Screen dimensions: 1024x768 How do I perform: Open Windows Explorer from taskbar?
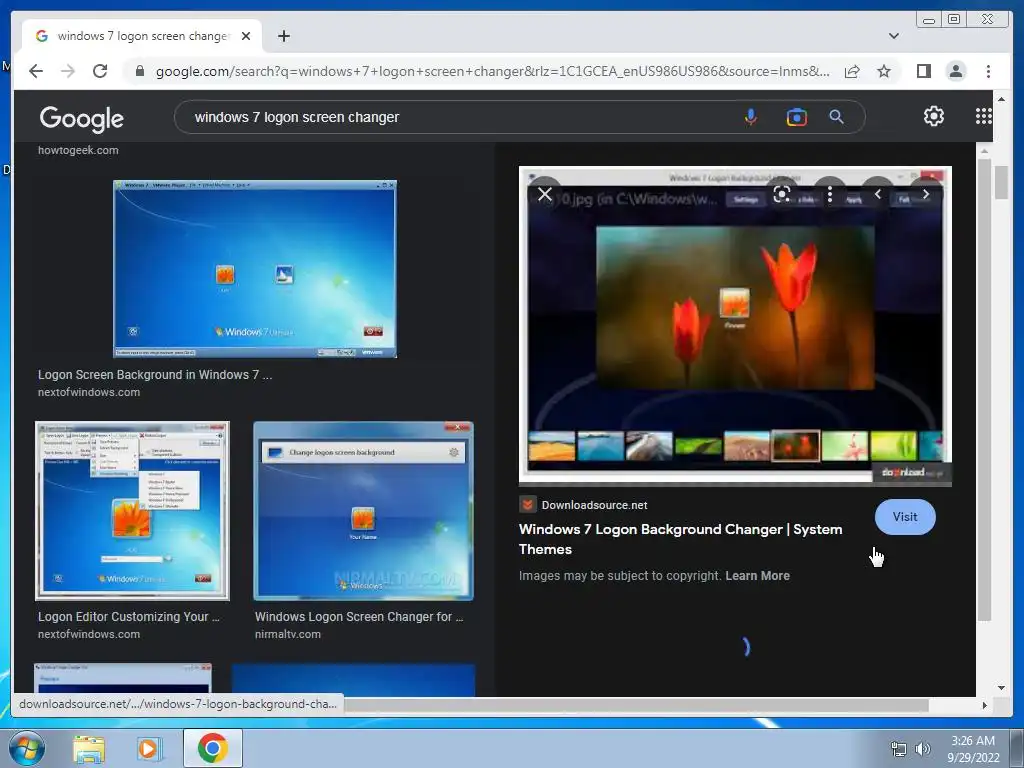(89, 749)
